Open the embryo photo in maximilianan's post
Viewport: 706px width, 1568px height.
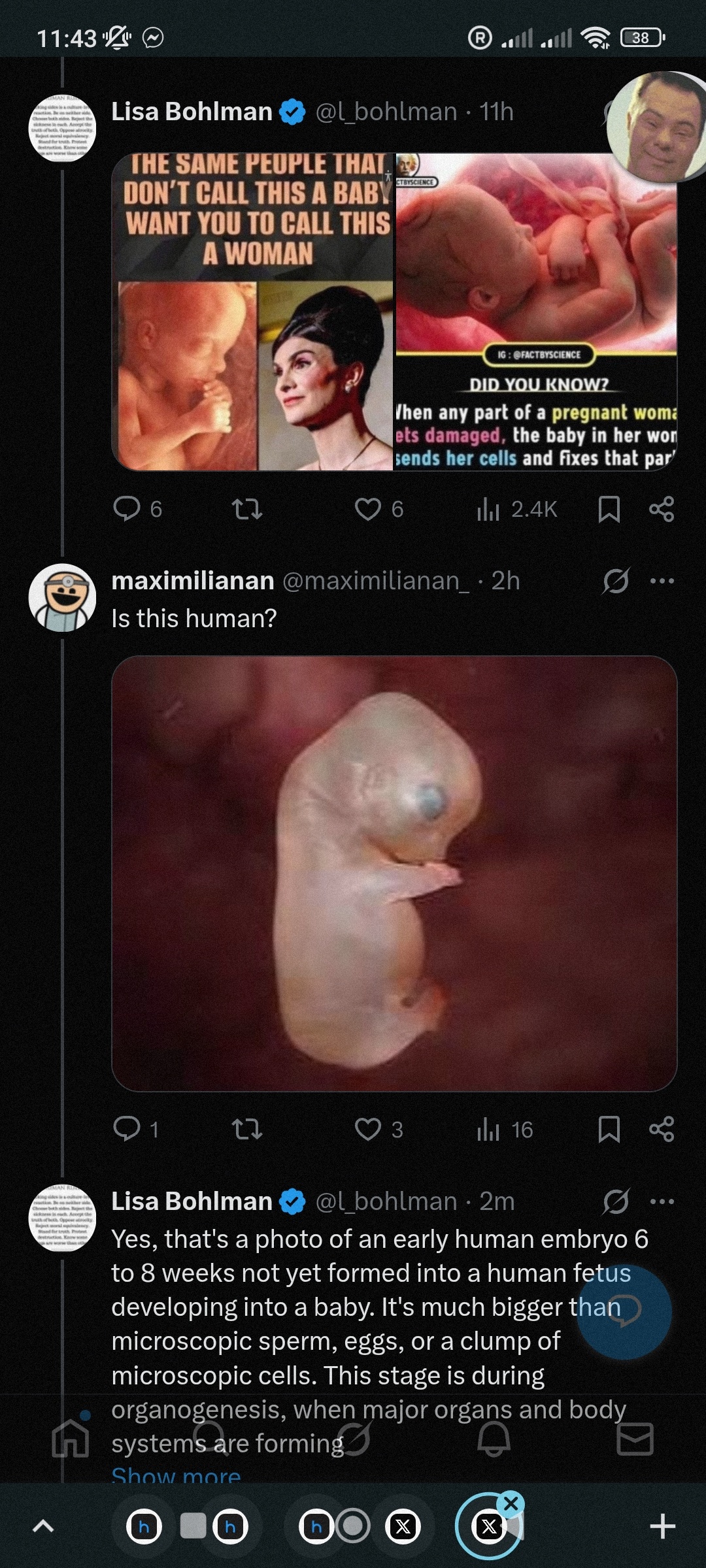394,874
